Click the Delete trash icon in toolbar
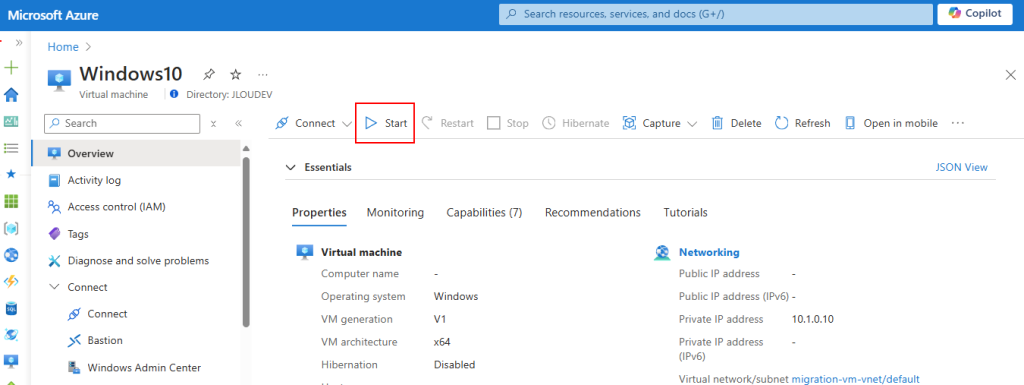 coord(718,123)
